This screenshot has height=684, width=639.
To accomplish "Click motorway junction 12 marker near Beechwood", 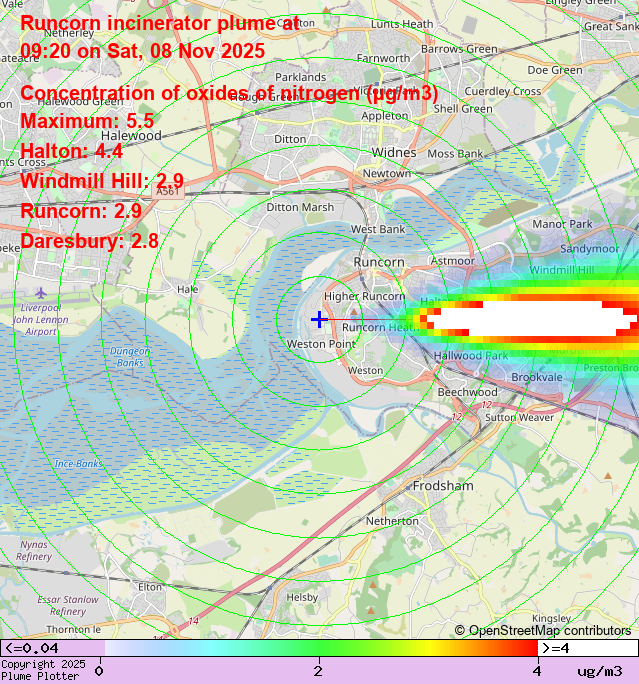I will click(x=457, y=416).
